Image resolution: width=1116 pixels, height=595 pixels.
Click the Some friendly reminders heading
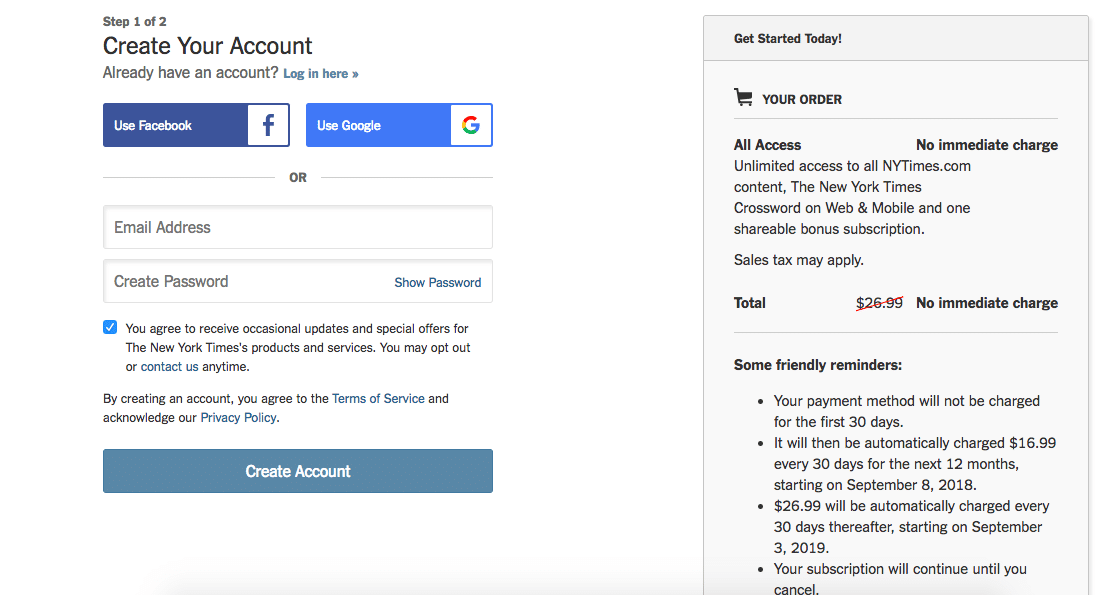(x=818, y=365)
